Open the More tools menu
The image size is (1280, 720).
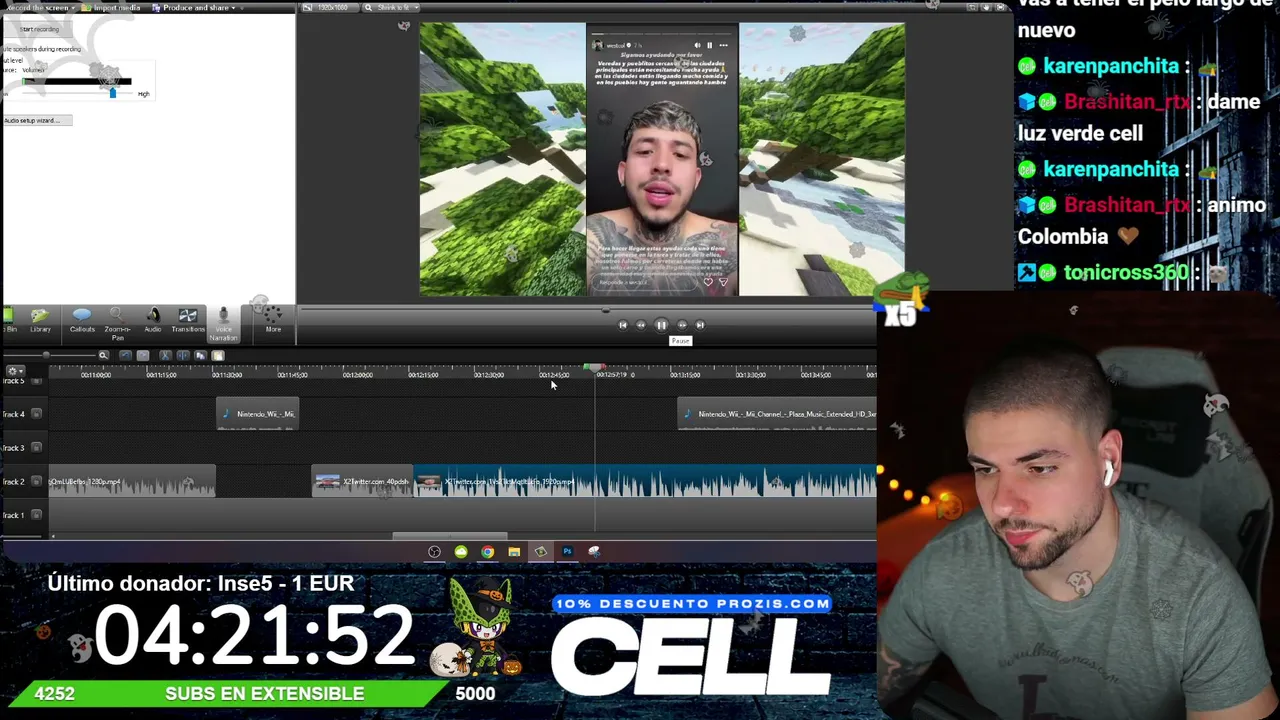273,320
